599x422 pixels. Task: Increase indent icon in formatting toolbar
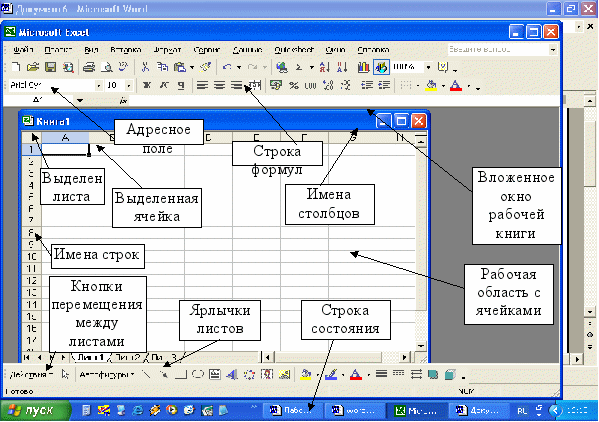coord(384,85)
